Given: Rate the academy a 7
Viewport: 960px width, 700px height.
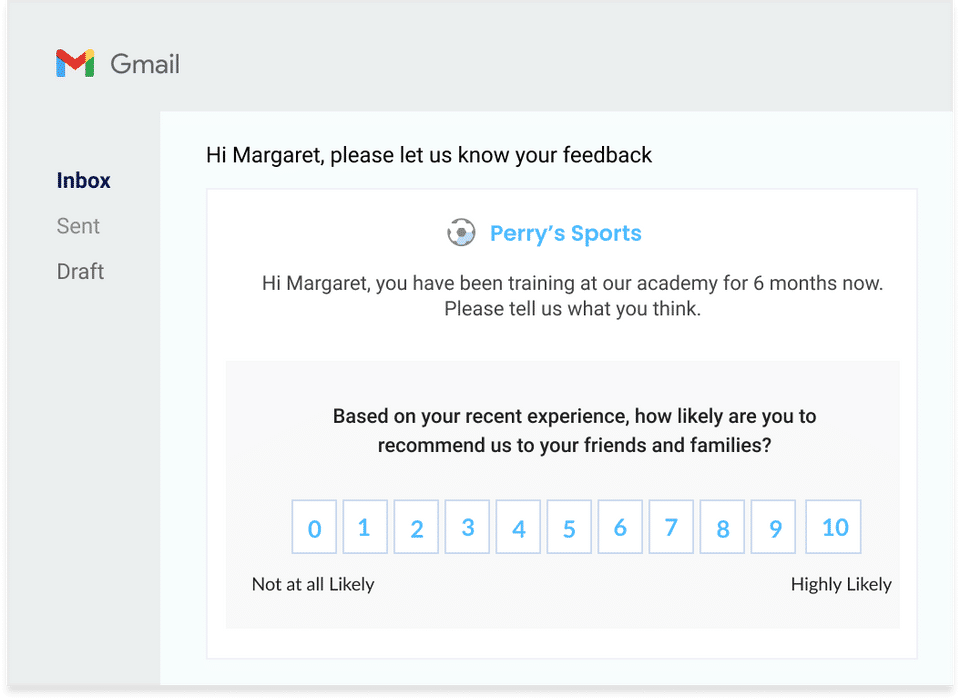Looking at the screenshot, I should coord(671,527).
